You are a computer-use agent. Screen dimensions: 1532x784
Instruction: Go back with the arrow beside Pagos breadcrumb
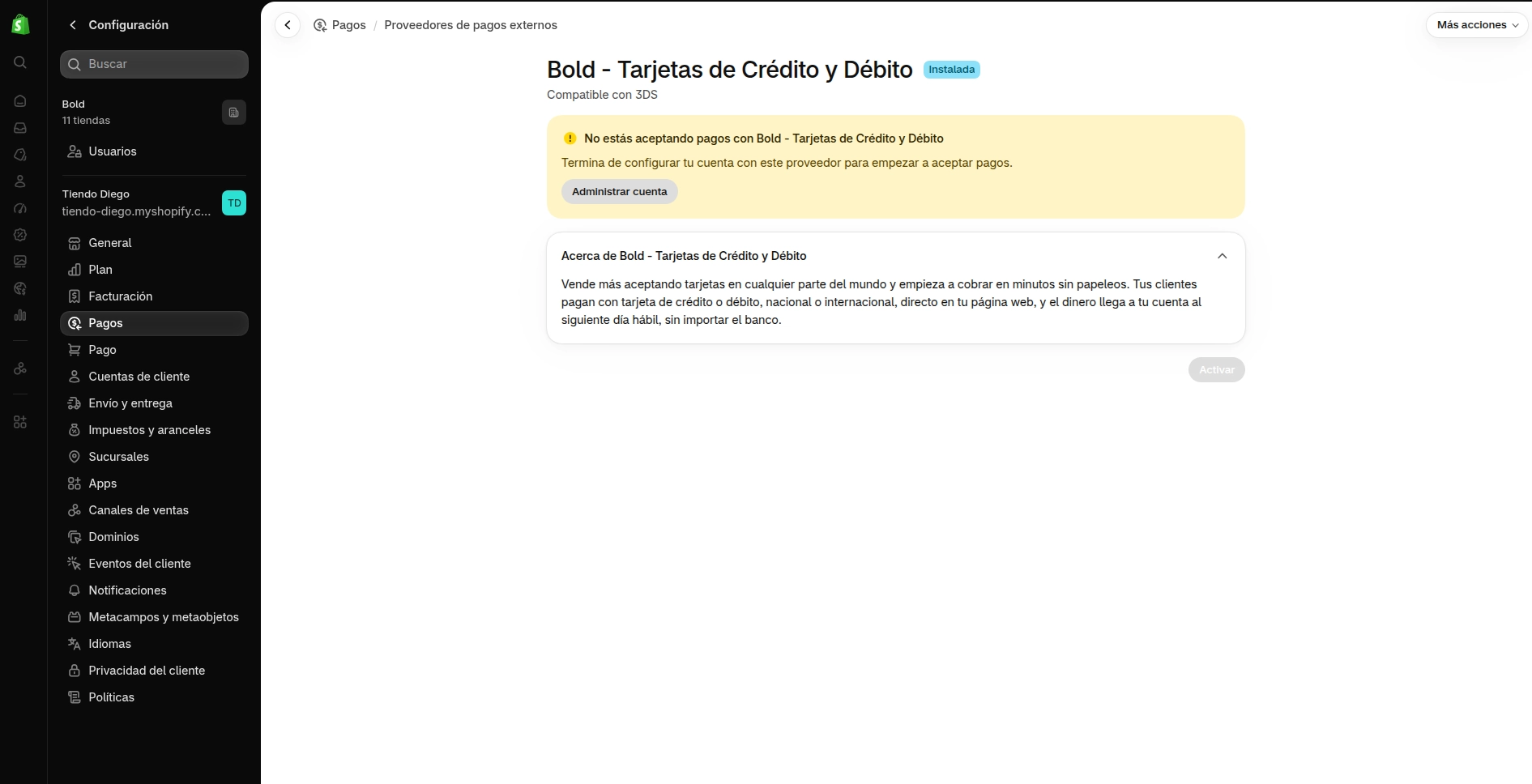pos(288,25)
